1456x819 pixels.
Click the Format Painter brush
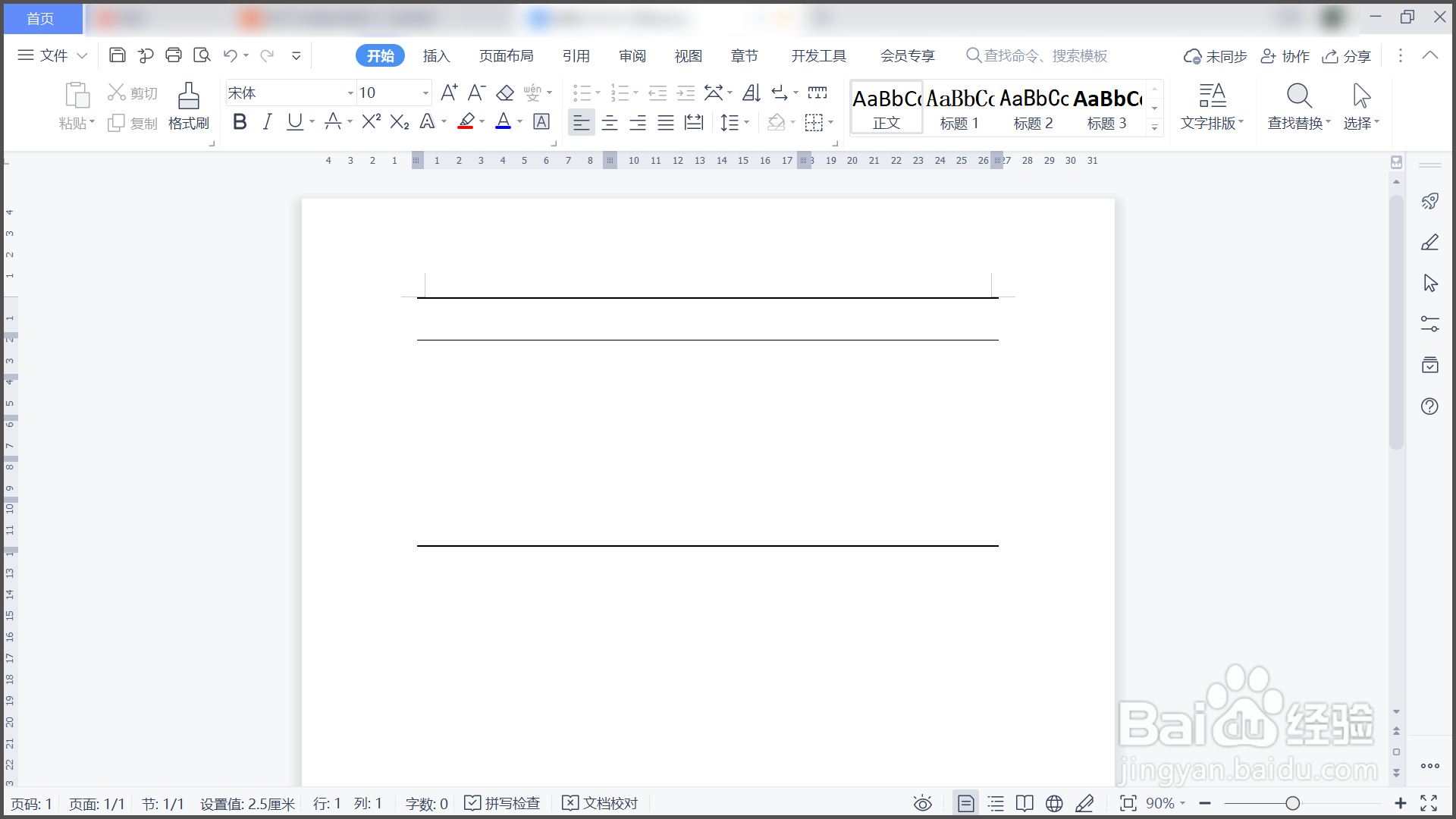(x=189, y=96)
